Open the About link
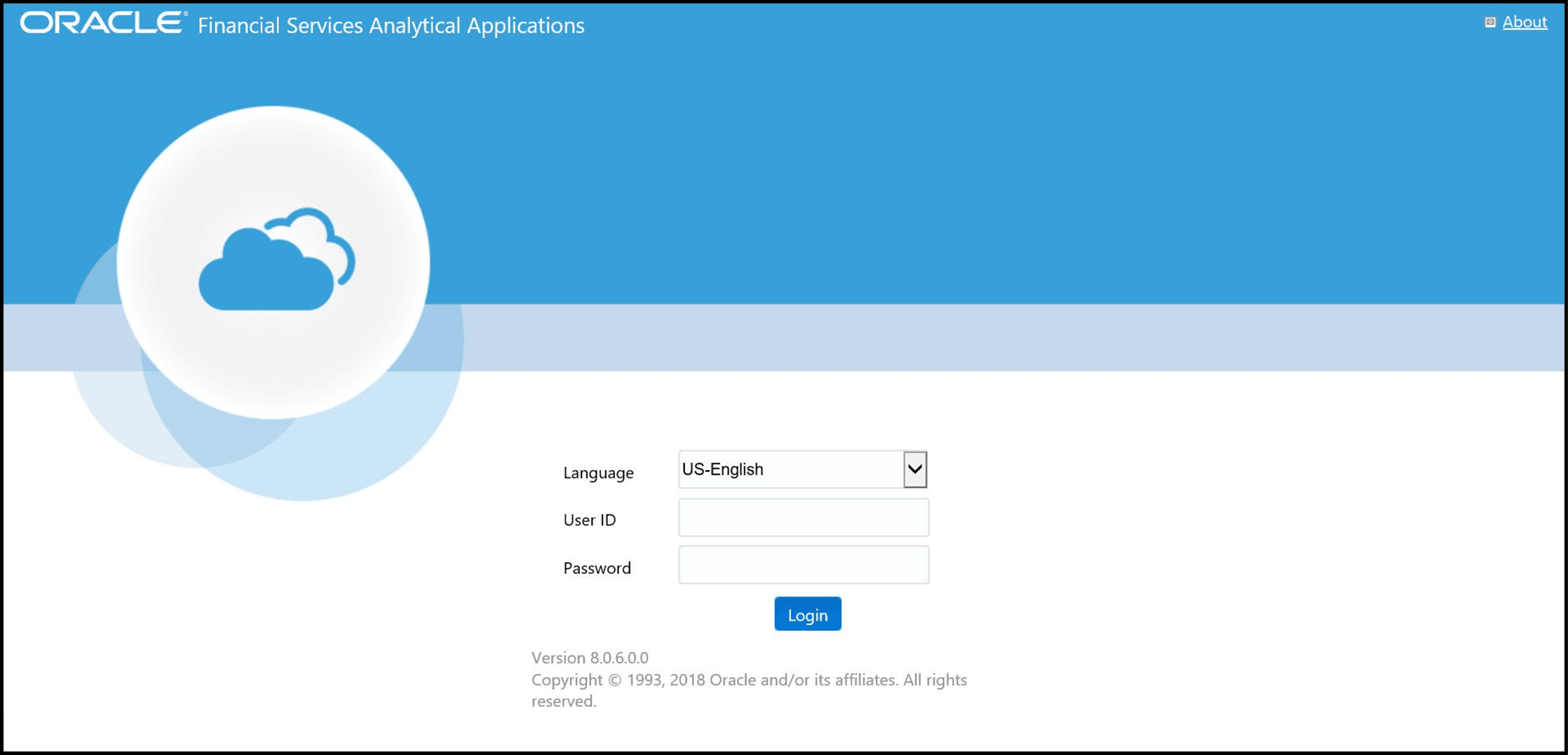 [x=1524, y=22]
